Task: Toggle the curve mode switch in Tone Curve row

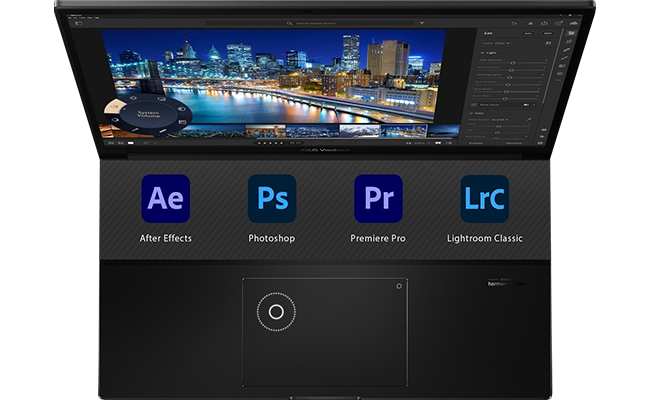Action: click(526, 104)
